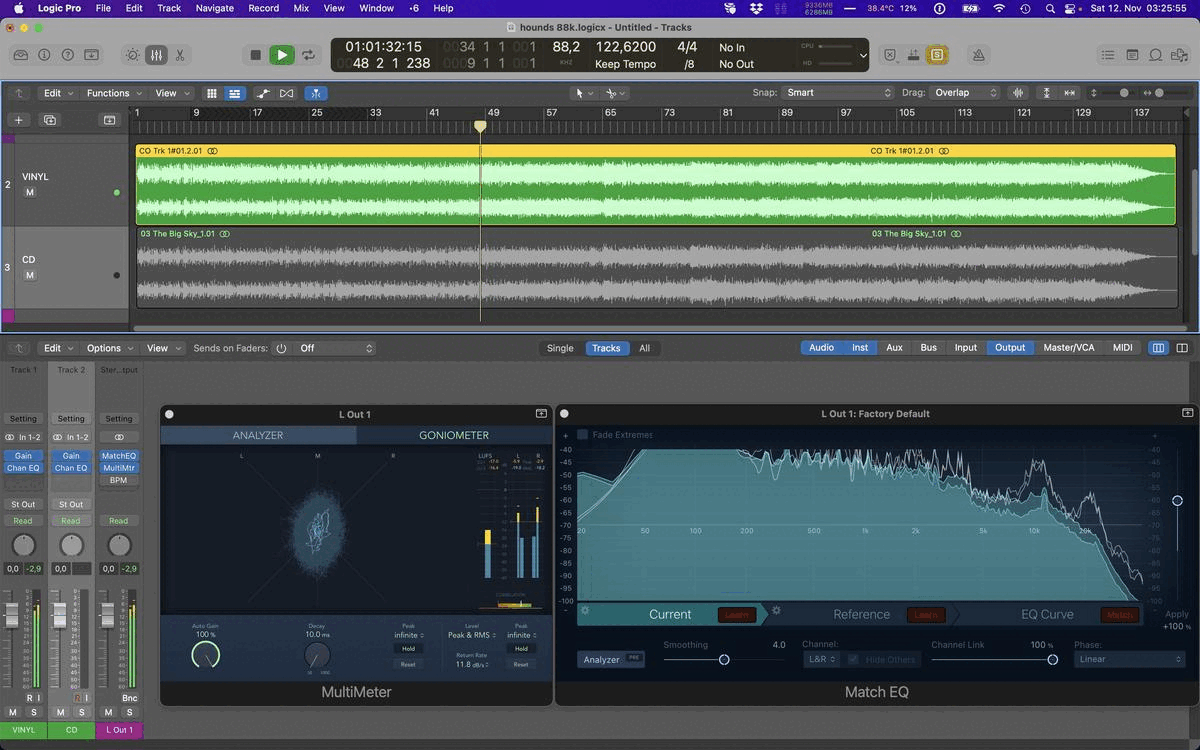Image resolution: width=1200 pixels, height=750 pixels.
Task: Toggle the Sends on Faders power button
Action: [281, 348]
